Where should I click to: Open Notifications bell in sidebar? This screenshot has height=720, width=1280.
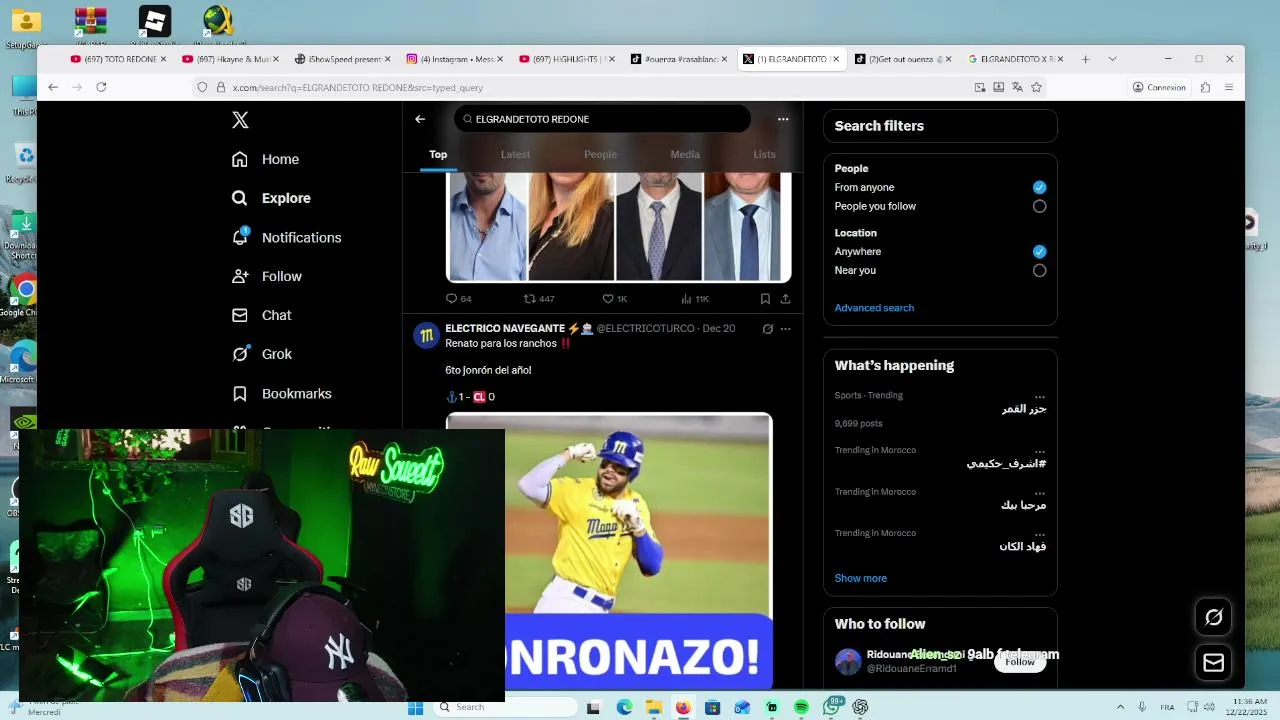click(287, 237)
